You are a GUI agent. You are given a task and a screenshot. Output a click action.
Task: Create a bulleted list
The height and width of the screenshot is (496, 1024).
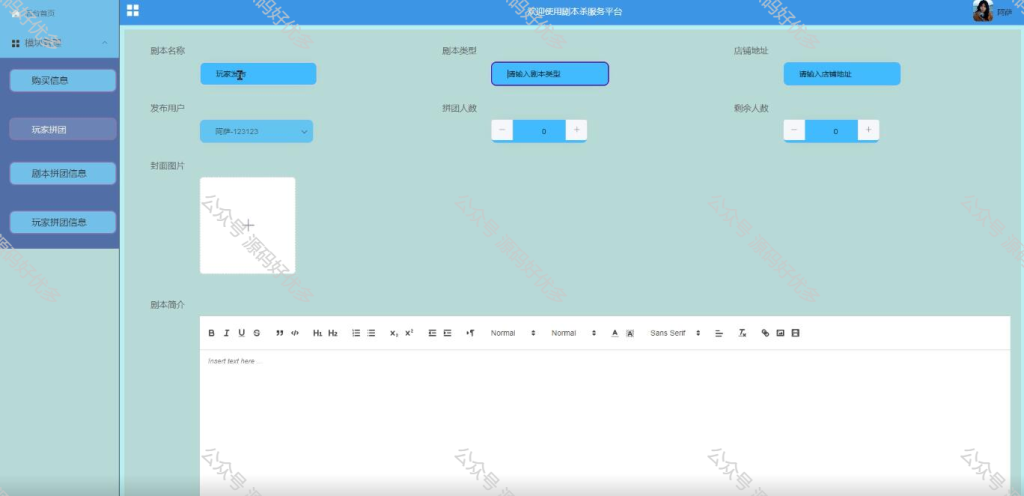click(371, 333)
